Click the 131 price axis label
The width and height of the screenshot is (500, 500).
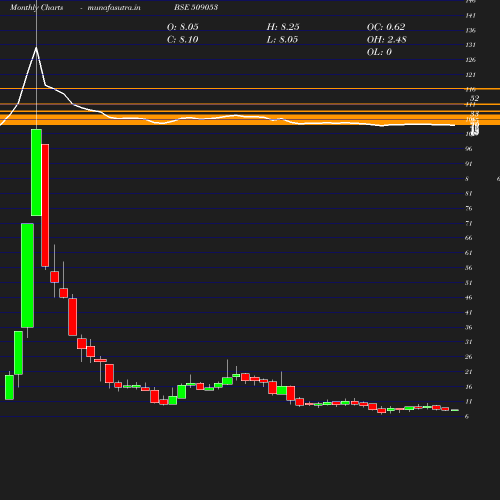click(x=470, y=45)
